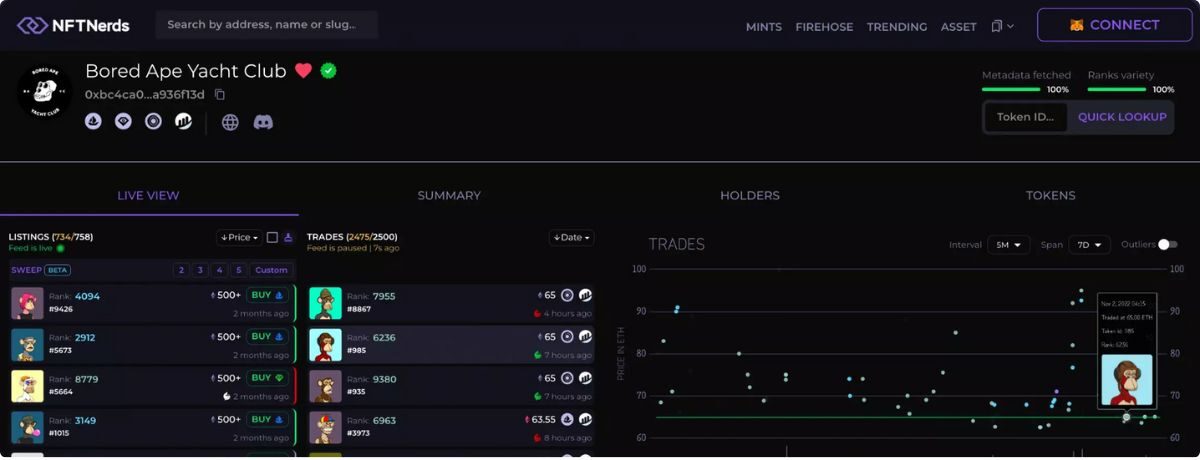The width and height of the screenshot is (1200, 460).
Task: Open the Date sort dropdown in Trades
Action: tap(571, 237)
